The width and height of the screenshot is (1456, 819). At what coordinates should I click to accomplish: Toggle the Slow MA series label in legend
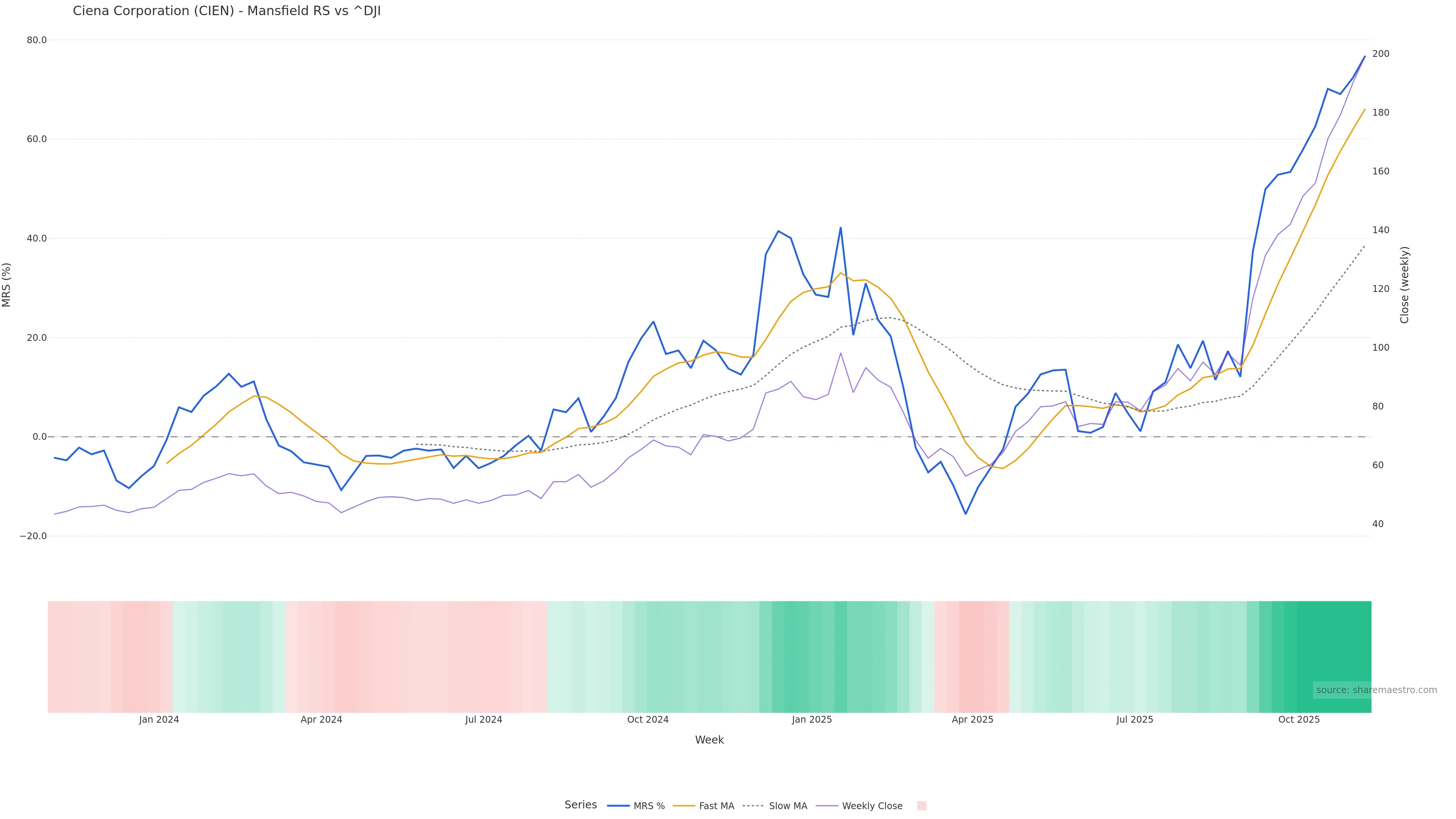[788, 806]
